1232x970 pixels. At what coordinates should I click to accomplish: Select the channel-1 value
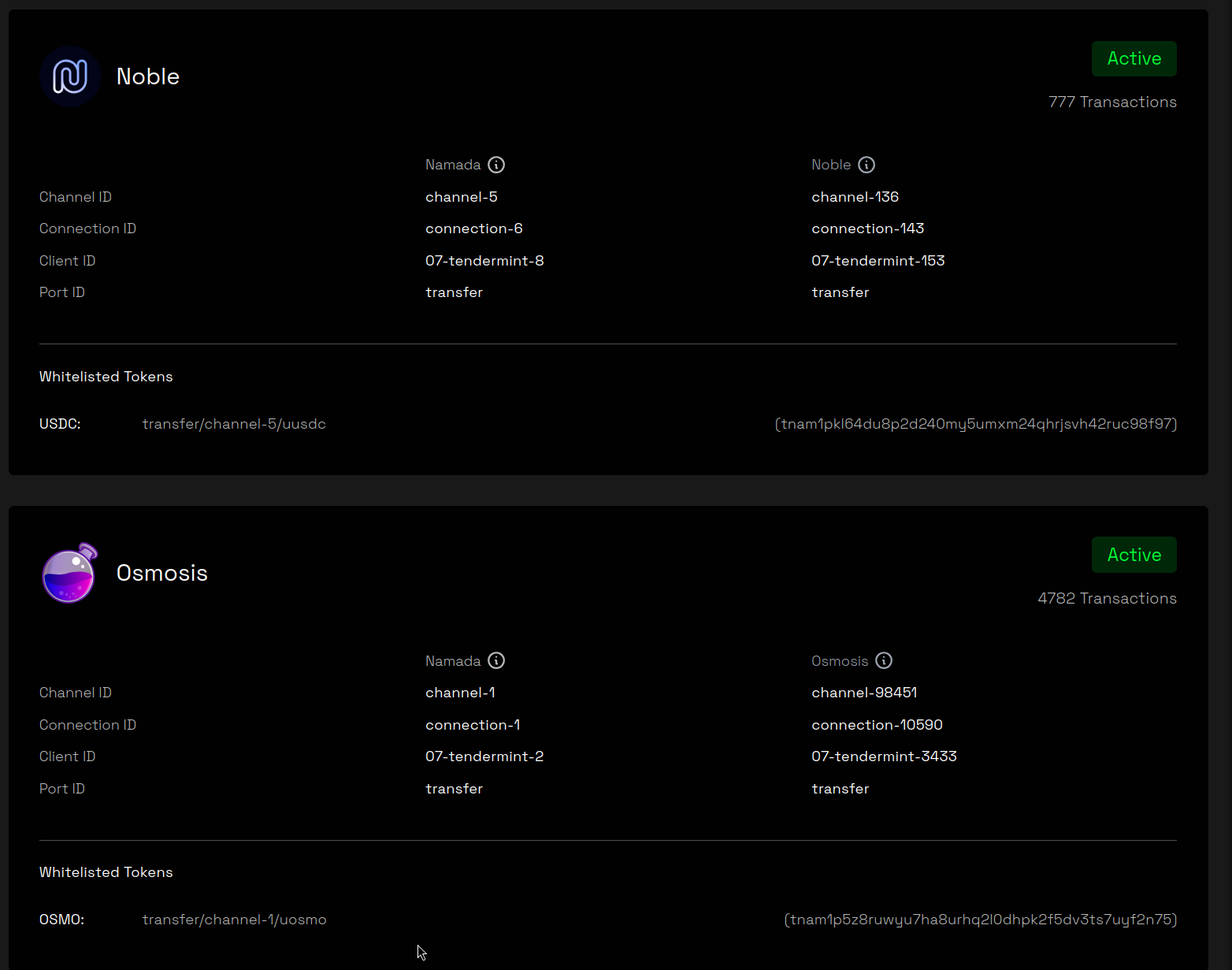point(460,693)
